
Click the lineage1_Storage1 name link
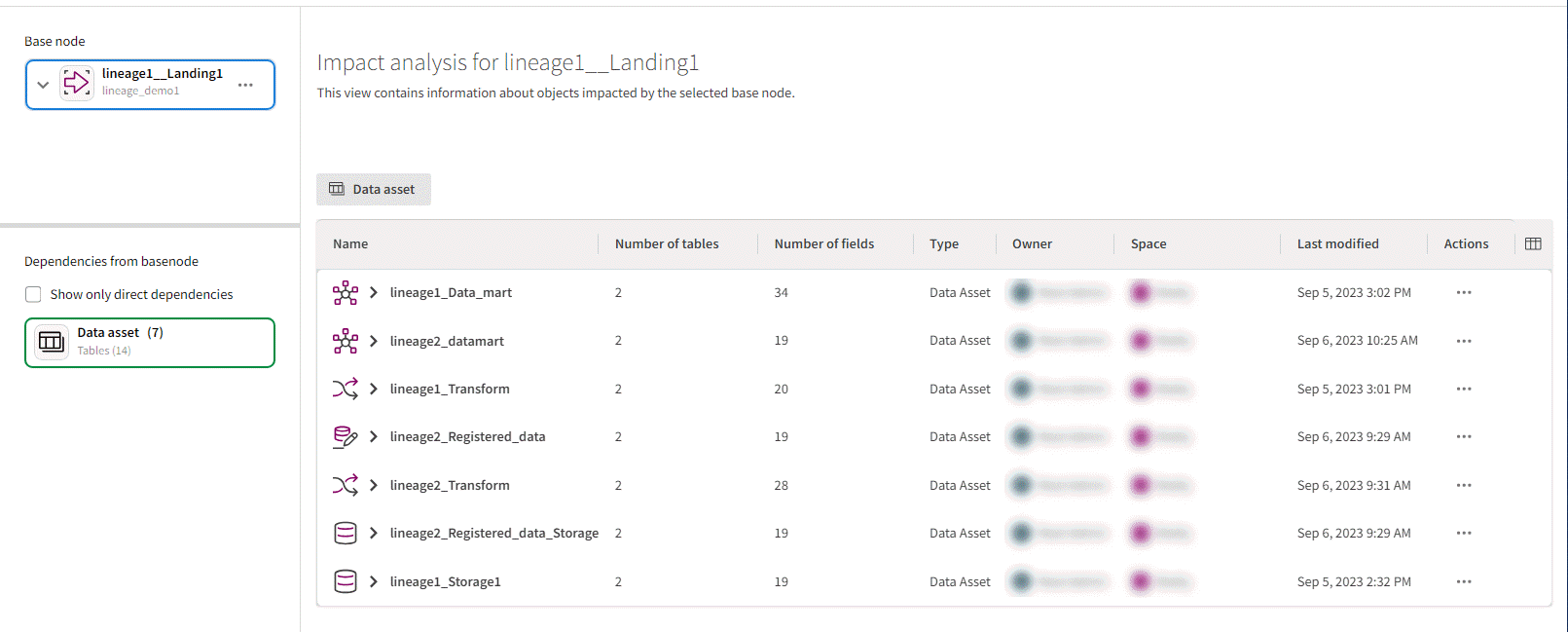pos(445,582)
